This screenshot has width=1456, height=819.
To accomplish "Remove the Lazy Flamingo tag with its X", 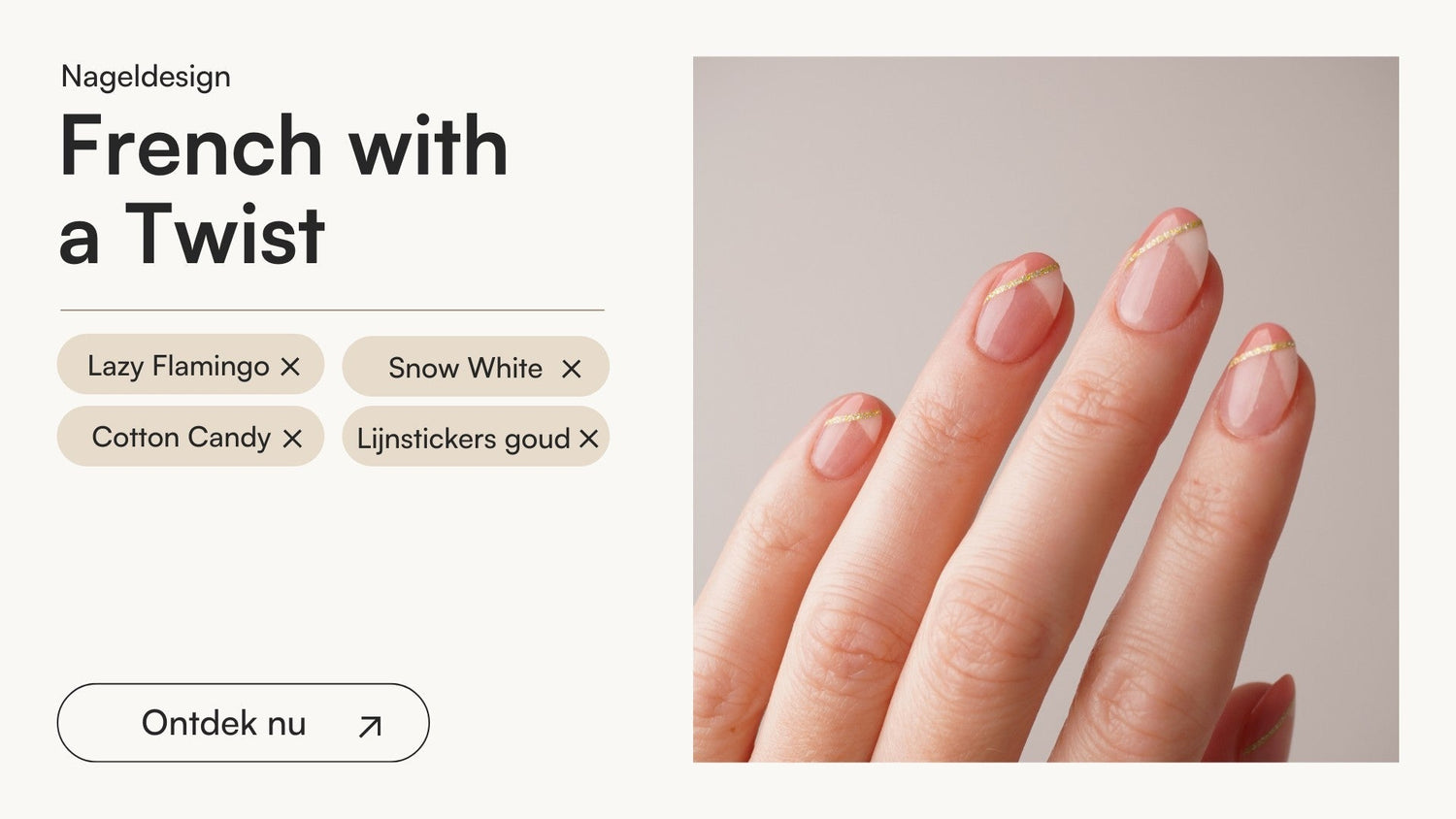I will pos(290,367).
